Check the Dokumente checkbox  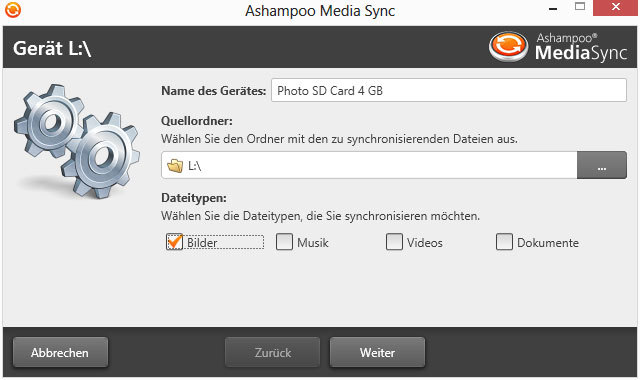[x=504, y=242]
